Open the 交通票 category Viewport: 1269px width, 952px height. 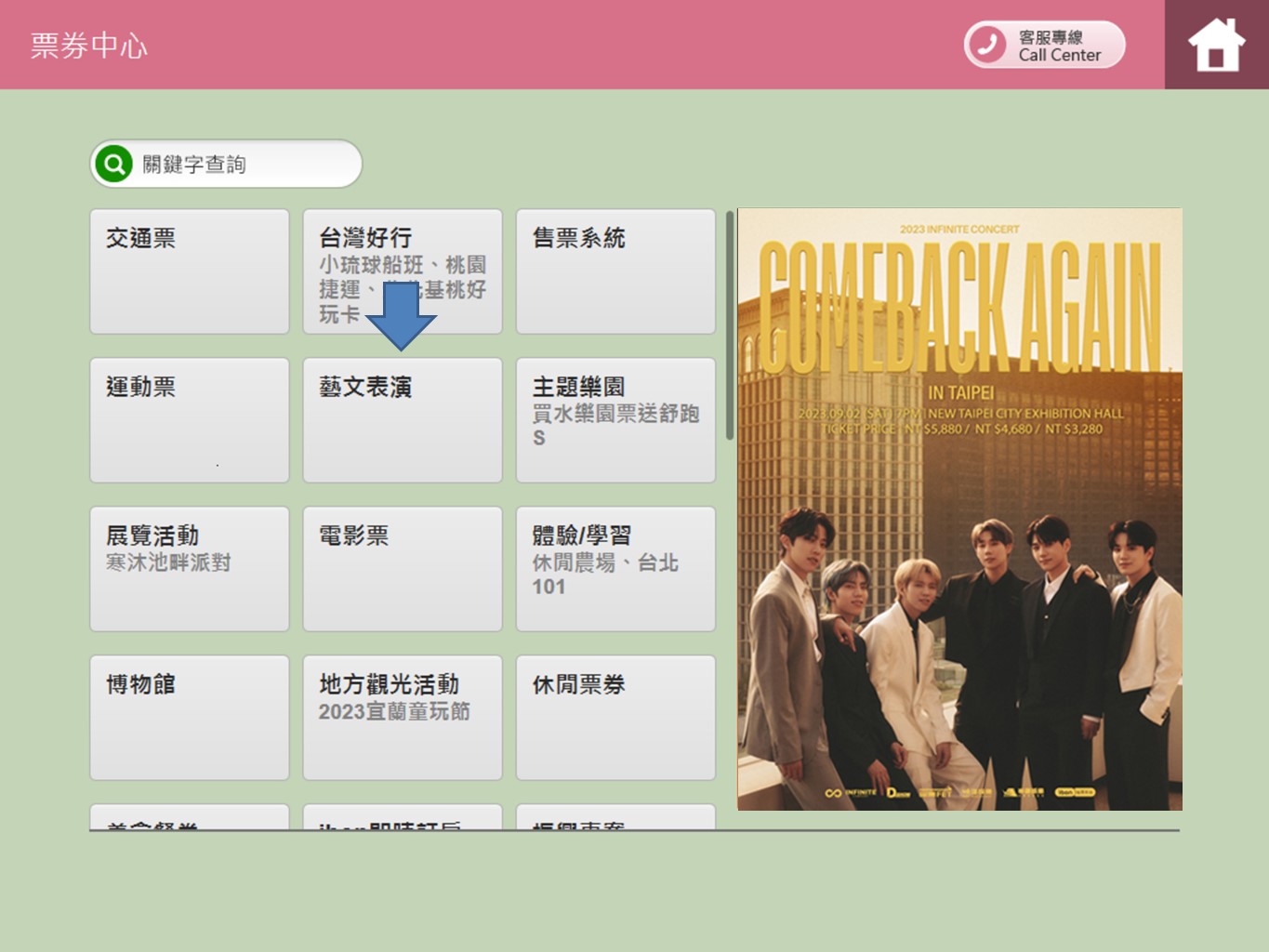click(x=190, y=271)
